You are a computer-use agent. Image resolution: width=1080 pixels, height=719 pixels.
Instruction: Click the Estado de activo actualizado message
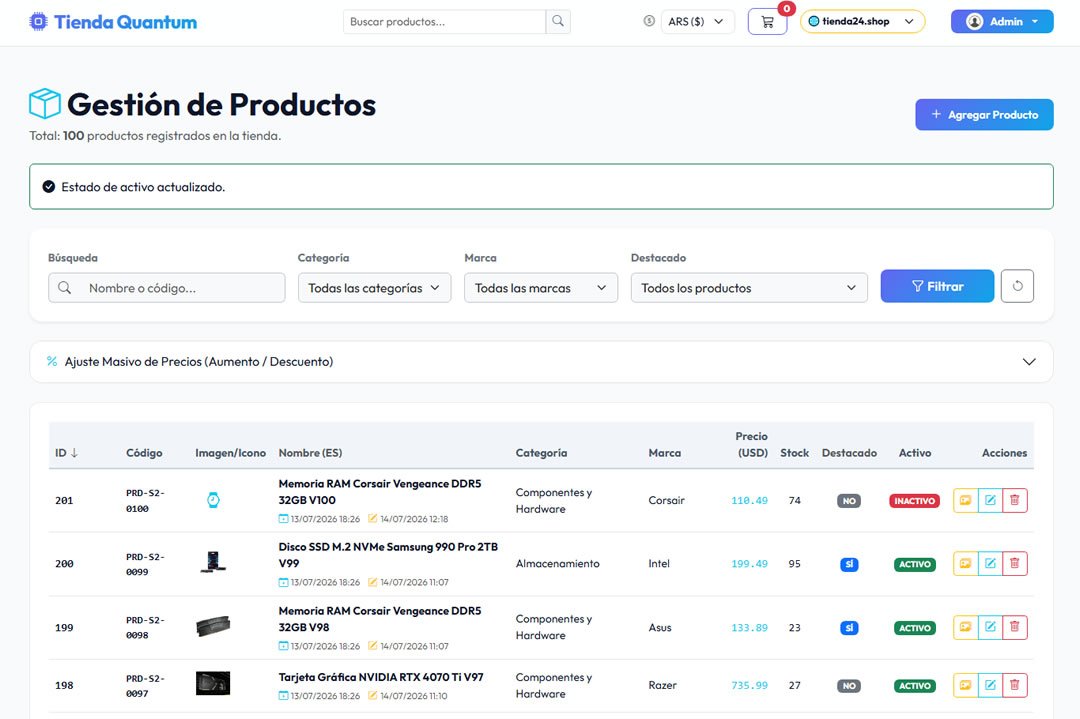tap(143, 187)
